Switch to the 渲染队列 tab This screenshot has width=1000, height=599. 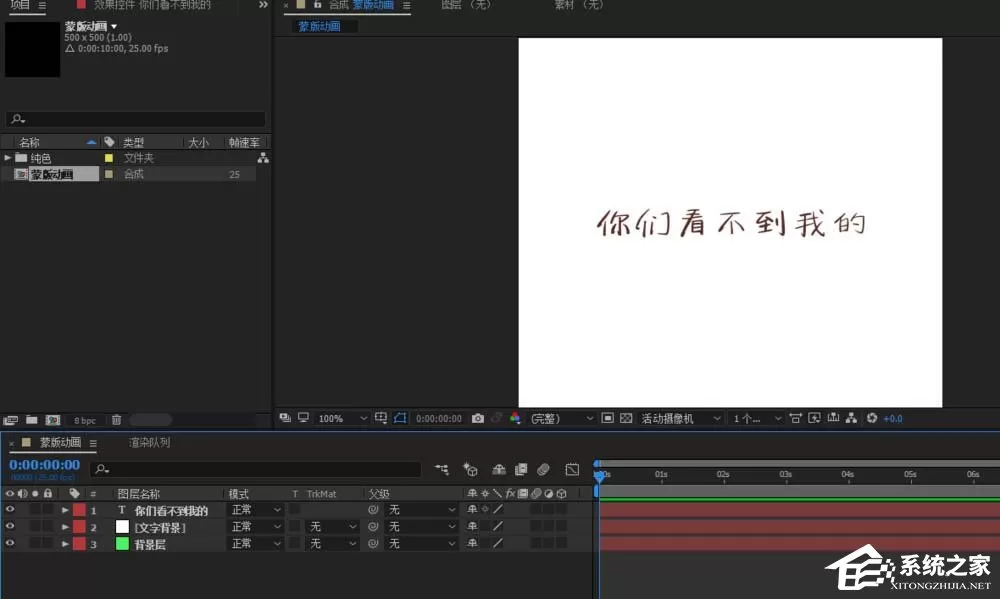pos(150,442)
